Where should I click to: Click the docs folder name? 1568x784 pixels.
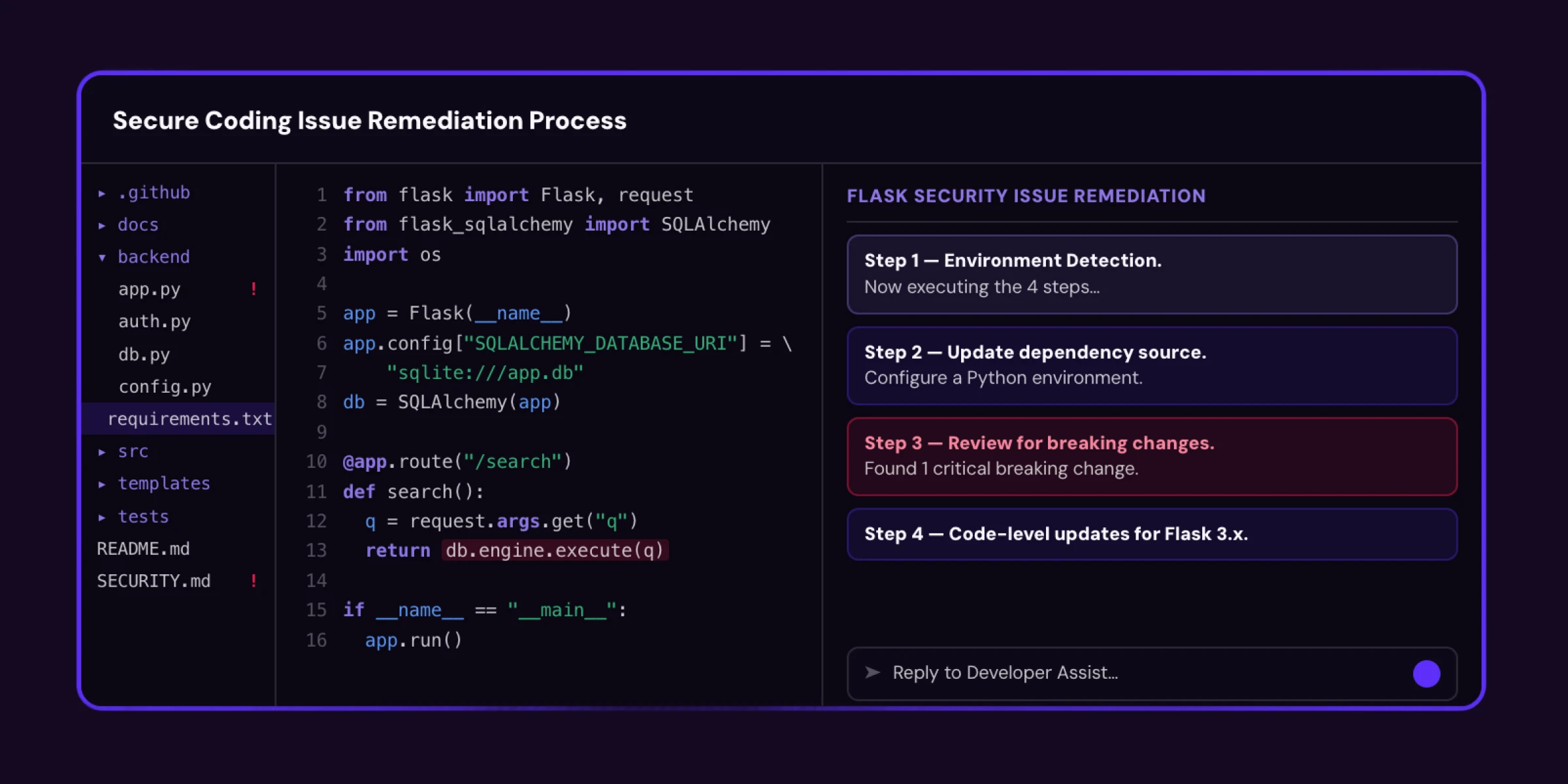138,225
